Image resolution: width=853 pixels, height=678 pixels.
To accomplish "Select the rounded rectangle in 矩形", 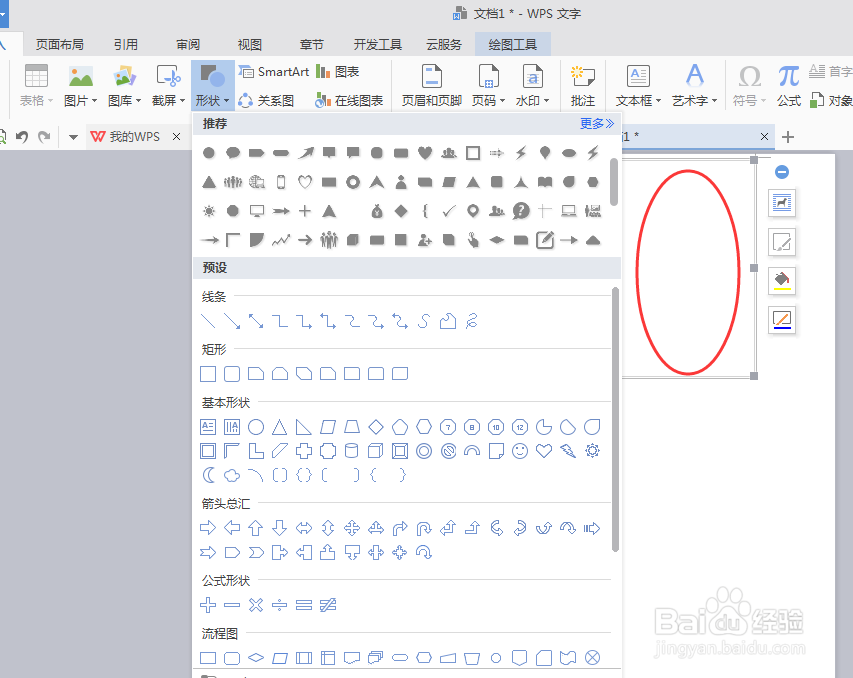I will click(x=232, y=374).
